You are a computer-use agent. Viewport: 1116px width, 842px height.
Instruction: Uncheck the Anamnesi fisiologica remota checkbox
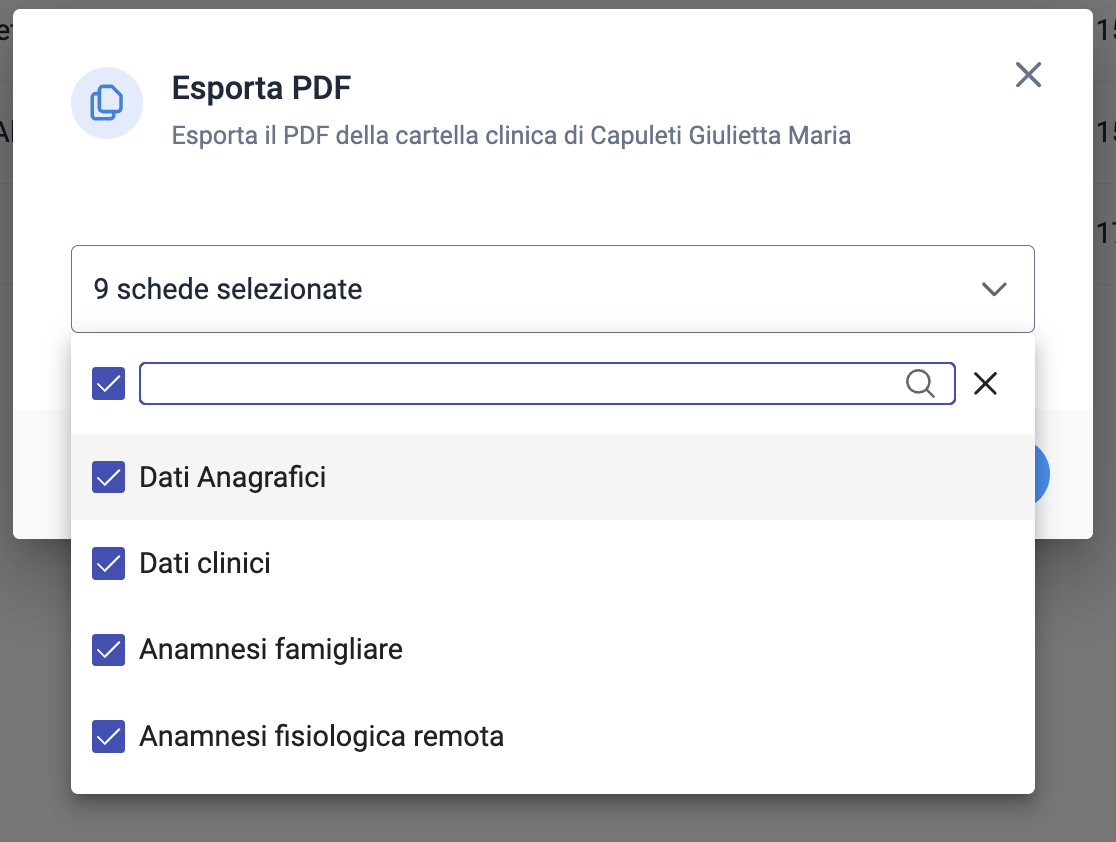108,737
